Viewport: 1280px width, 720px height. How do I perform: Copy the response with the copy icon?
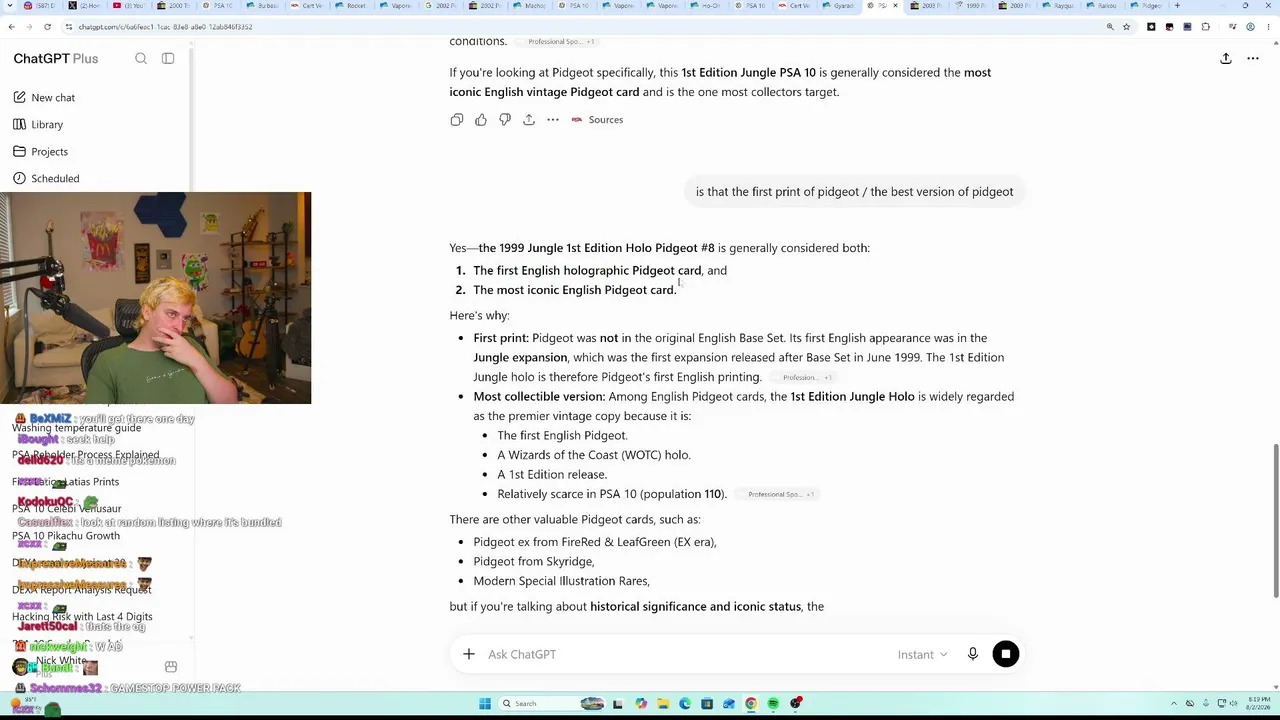click(x=457, y=120)
